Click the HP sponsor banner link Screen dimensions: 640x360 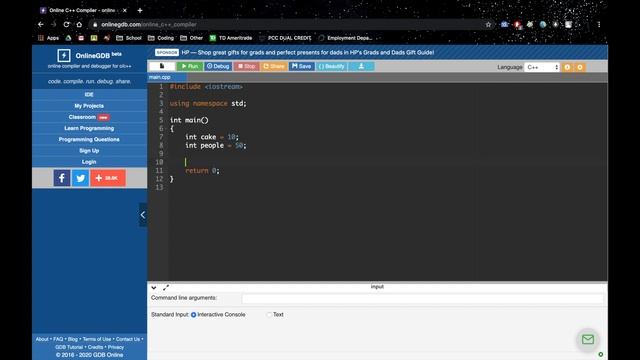click(x=307, y=53)
